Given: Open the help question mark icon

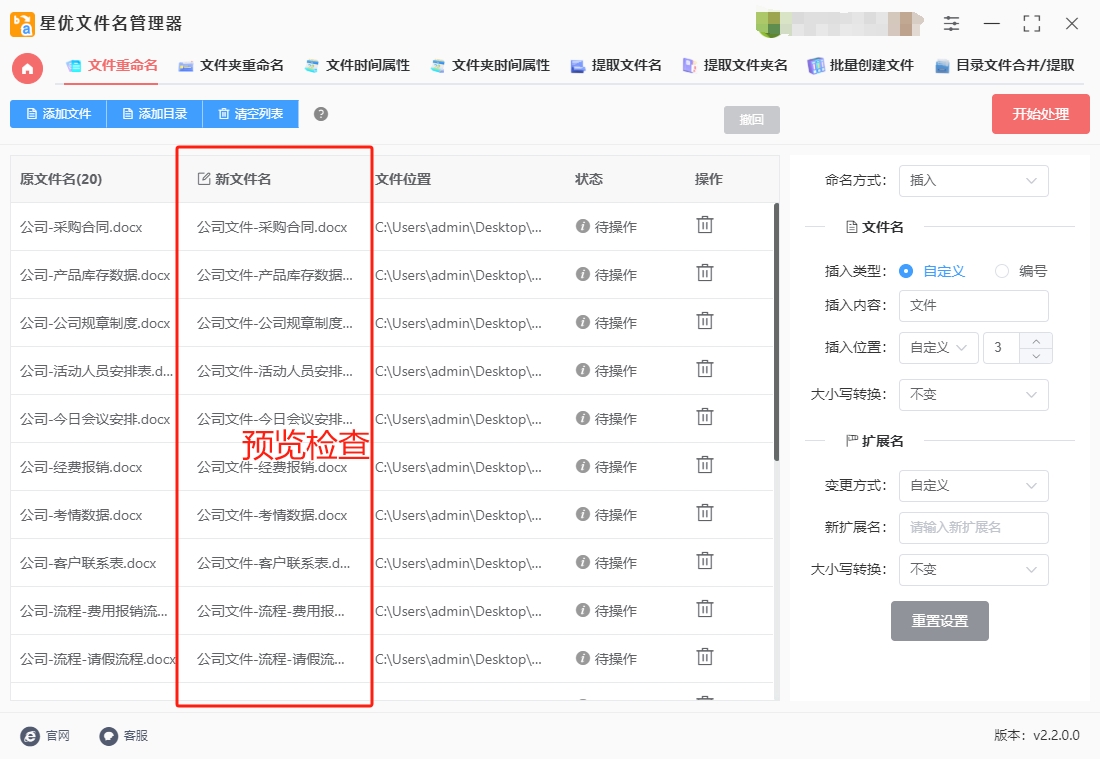Looking at the screenshot, I should point(321,114).
